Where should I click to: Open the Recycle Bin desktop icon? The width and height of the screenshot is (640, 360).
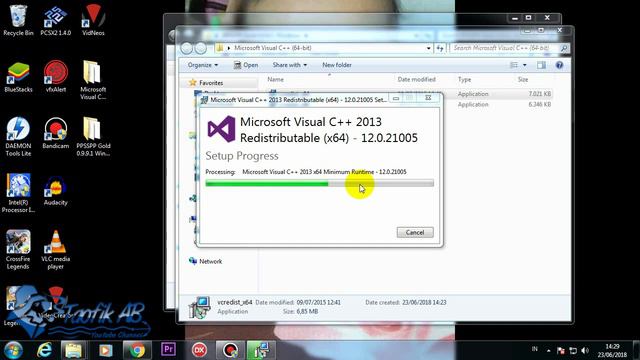[x=18, y=20]
